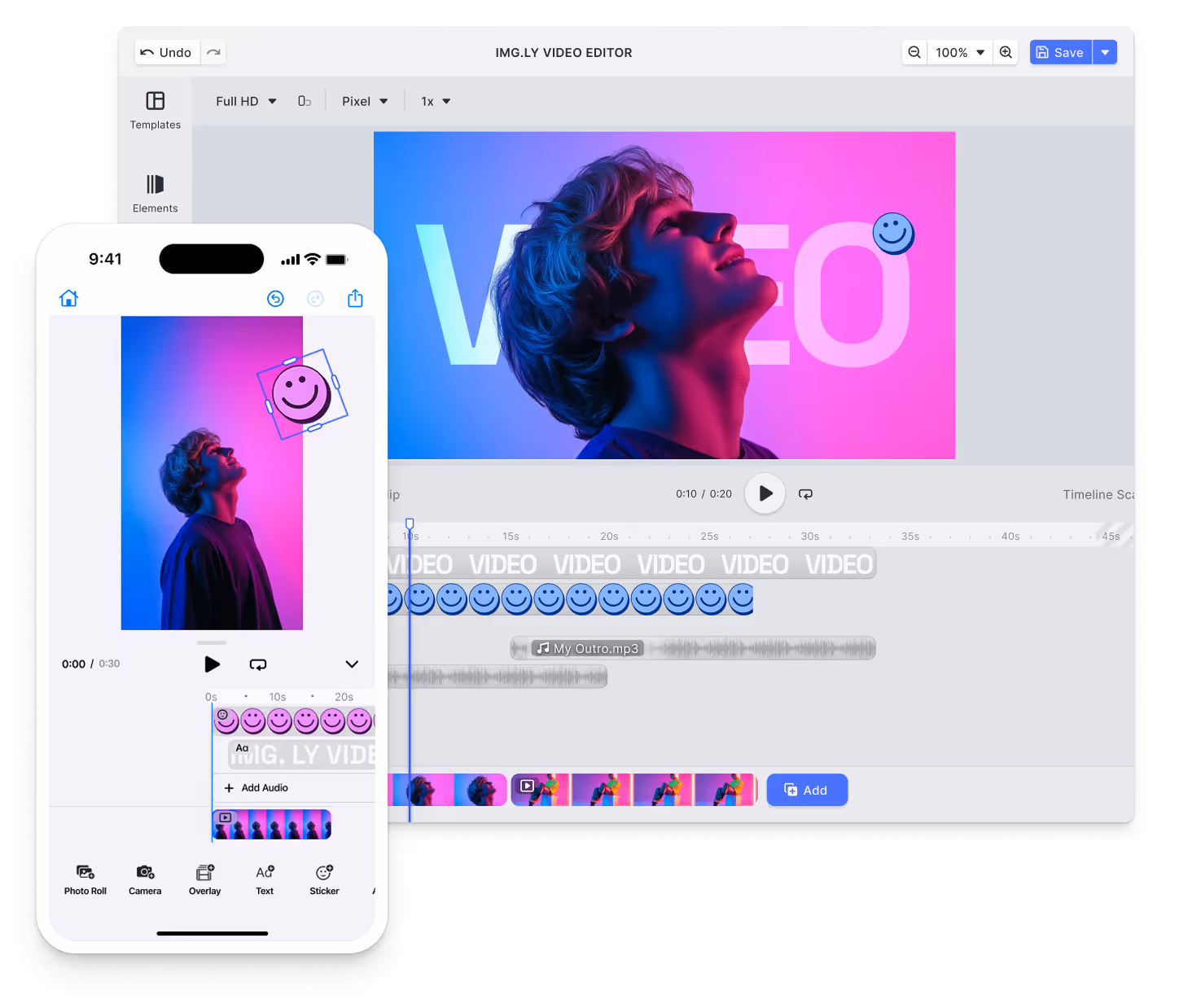The image size is (1179, 1008).
Task: Tap the undo icon on the phone
Action: click(276, 299)
